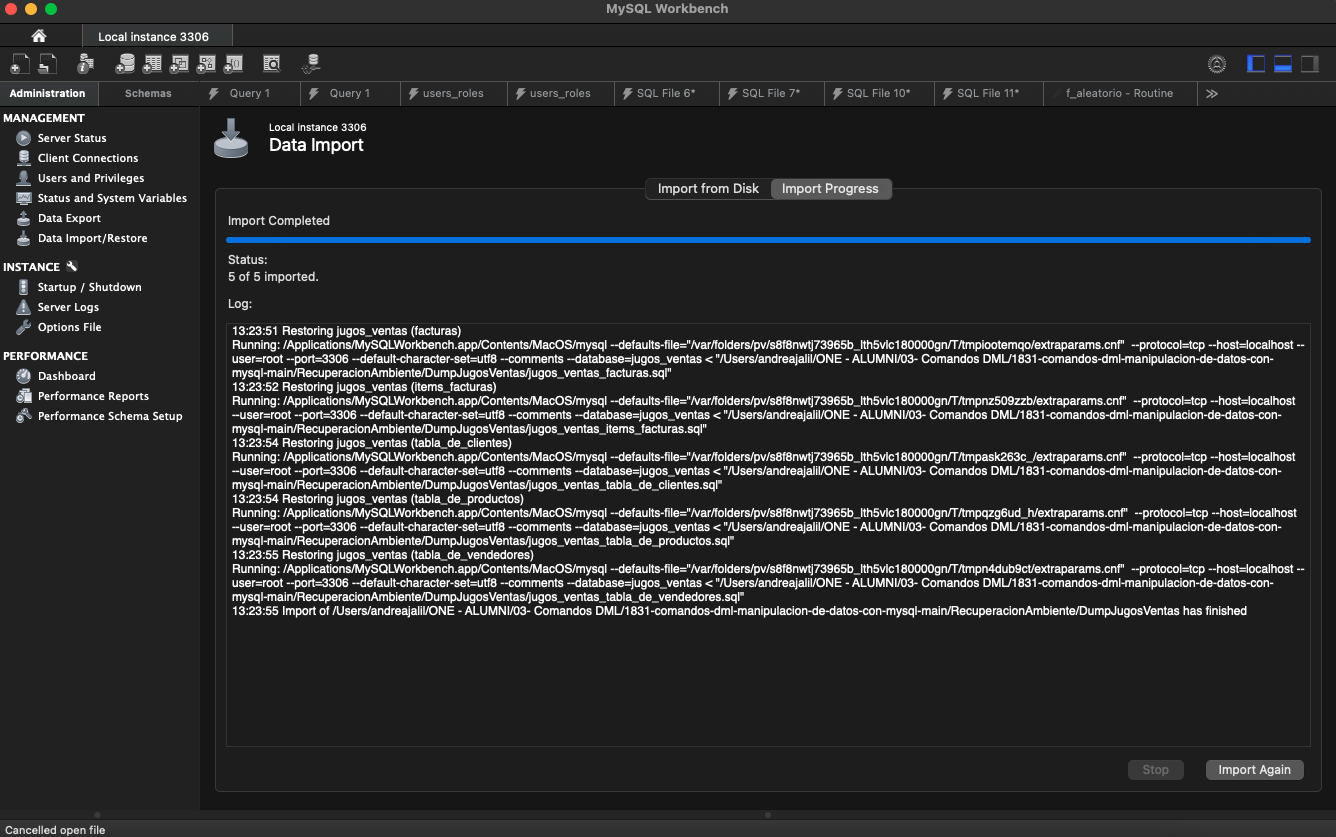This screenshot has height=837, width=1336.
Task: Create a new table icon
Action: coord(152,64)
